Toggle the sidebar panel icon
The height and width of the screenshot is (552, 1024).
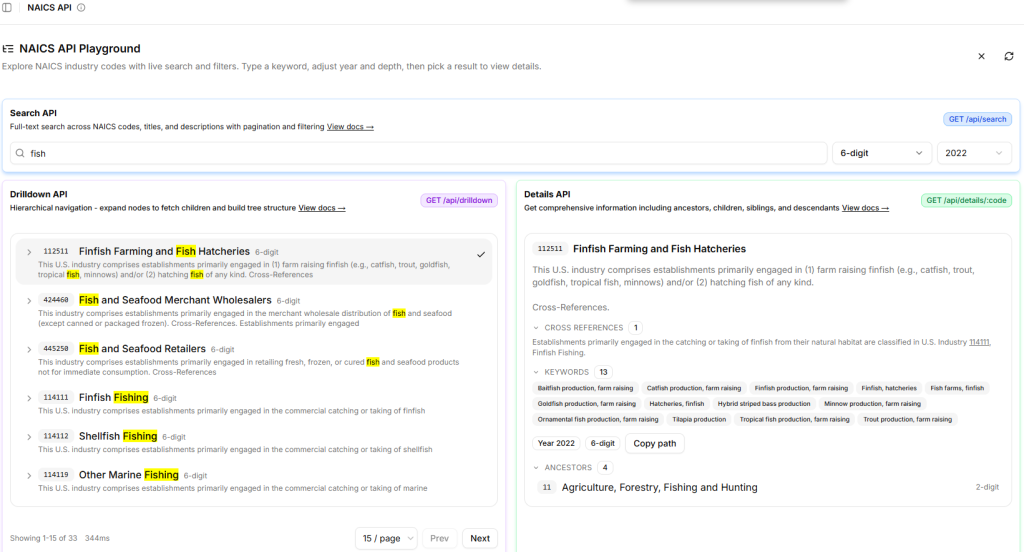[8, 7]
